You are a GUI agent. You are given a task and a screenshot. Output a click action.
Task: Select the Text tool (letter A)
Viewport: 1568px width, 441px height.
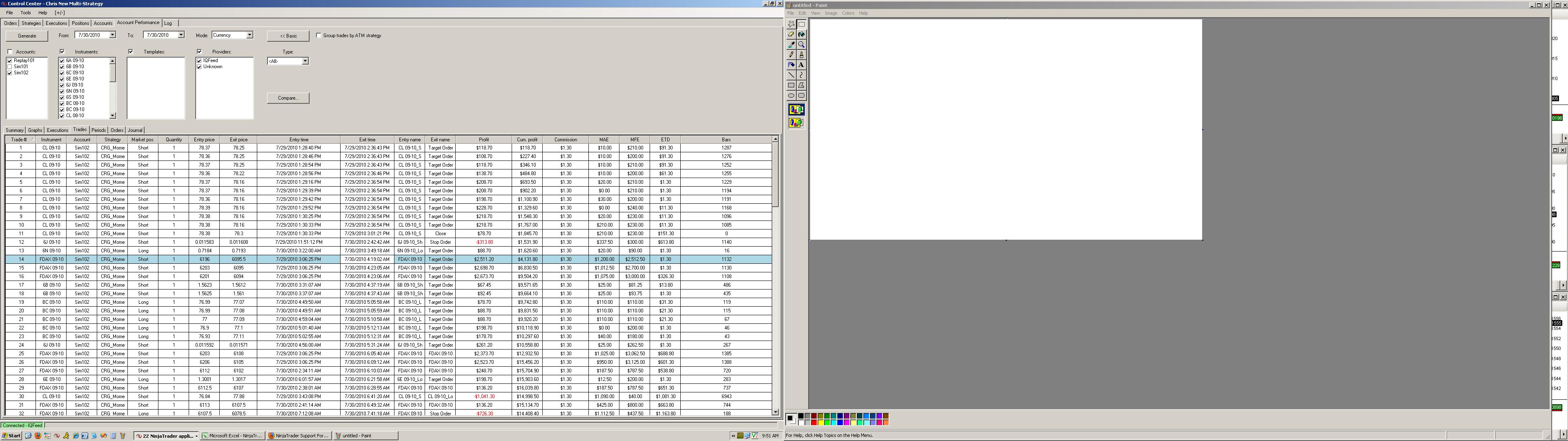[801, 65]
